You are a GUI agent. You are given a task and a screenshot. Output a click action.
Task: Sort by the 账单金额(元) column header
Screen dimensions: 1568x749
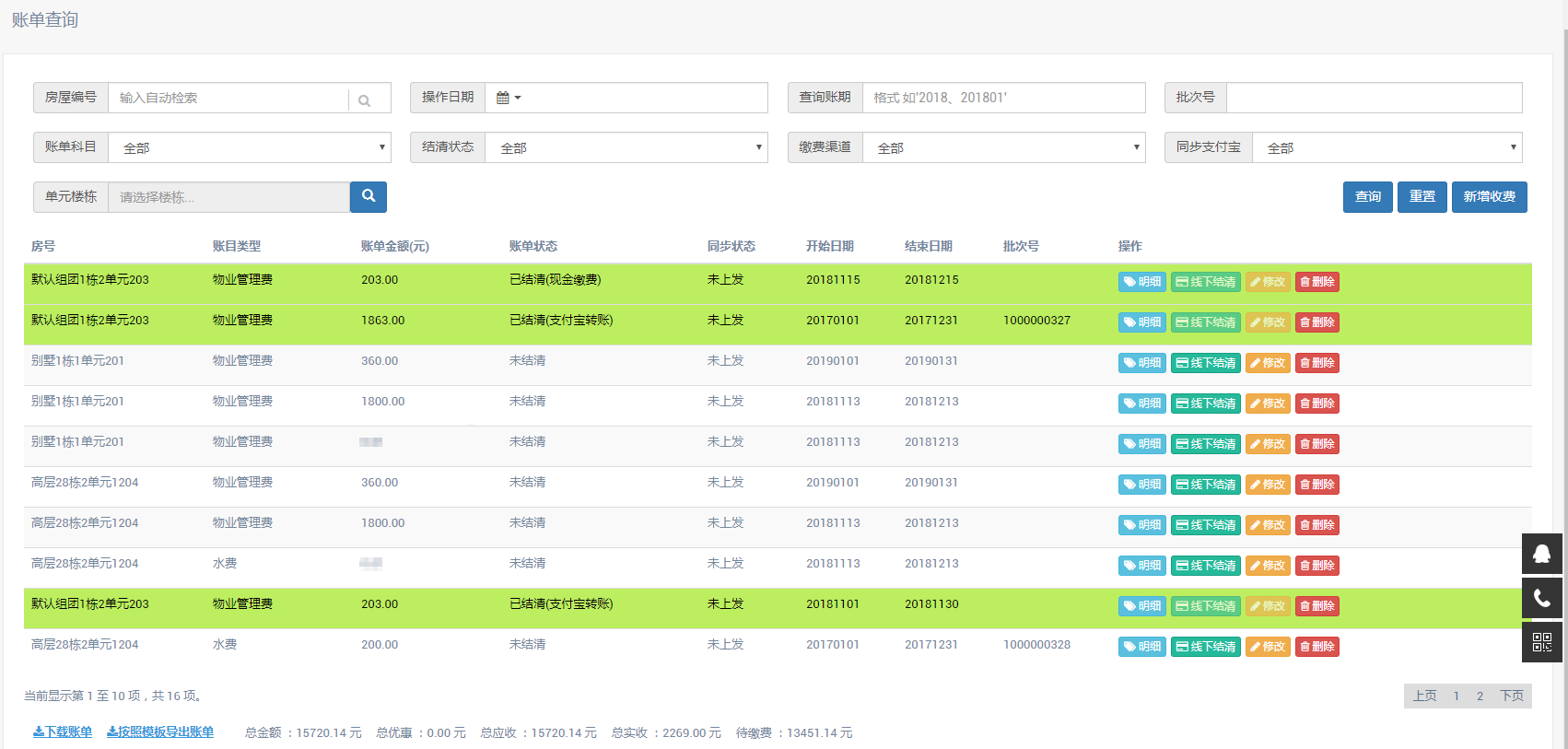coord(395,246)
